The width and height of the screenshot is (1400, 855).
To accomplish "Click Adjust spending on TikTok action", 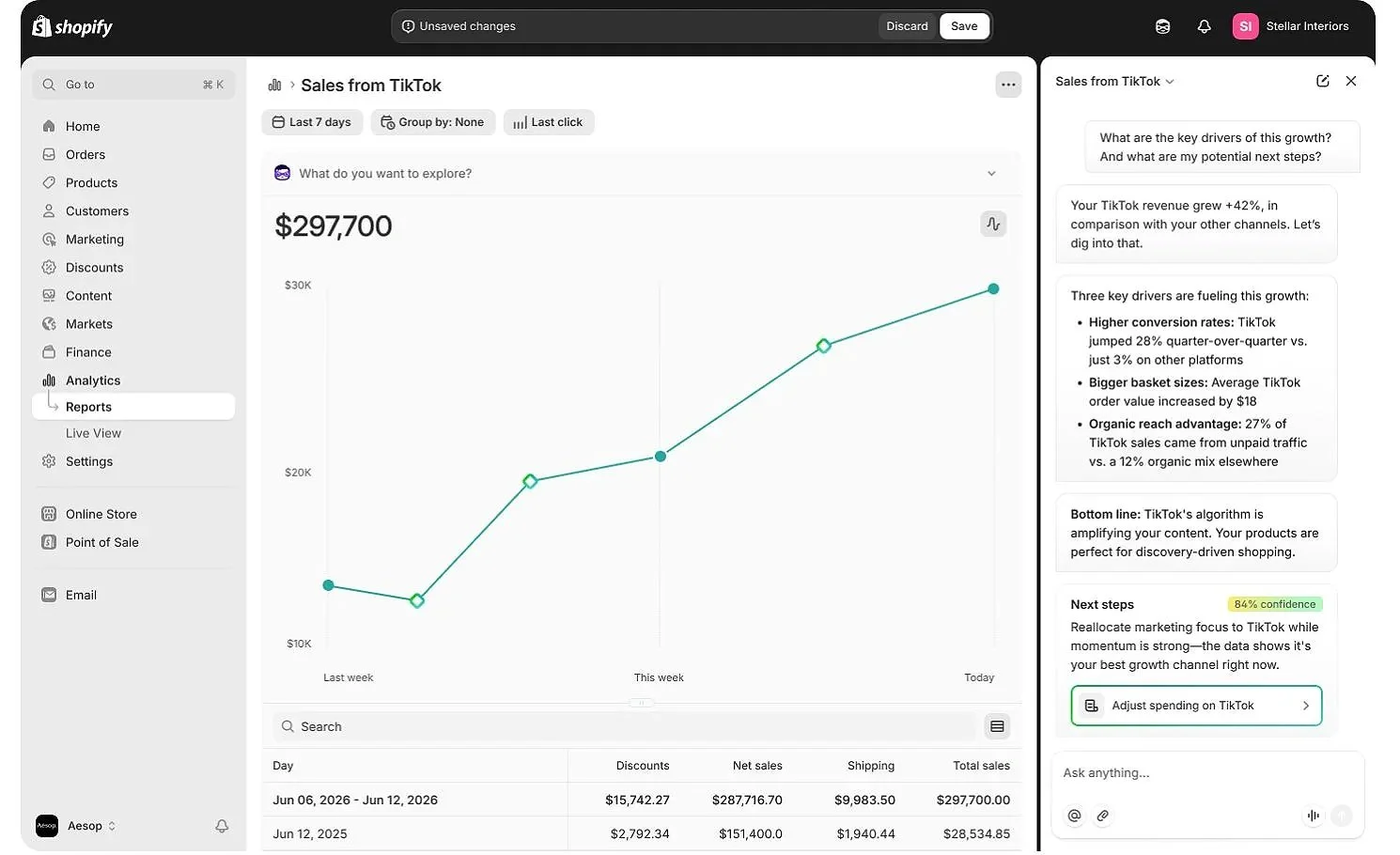I will click(x=1196, y=706).
